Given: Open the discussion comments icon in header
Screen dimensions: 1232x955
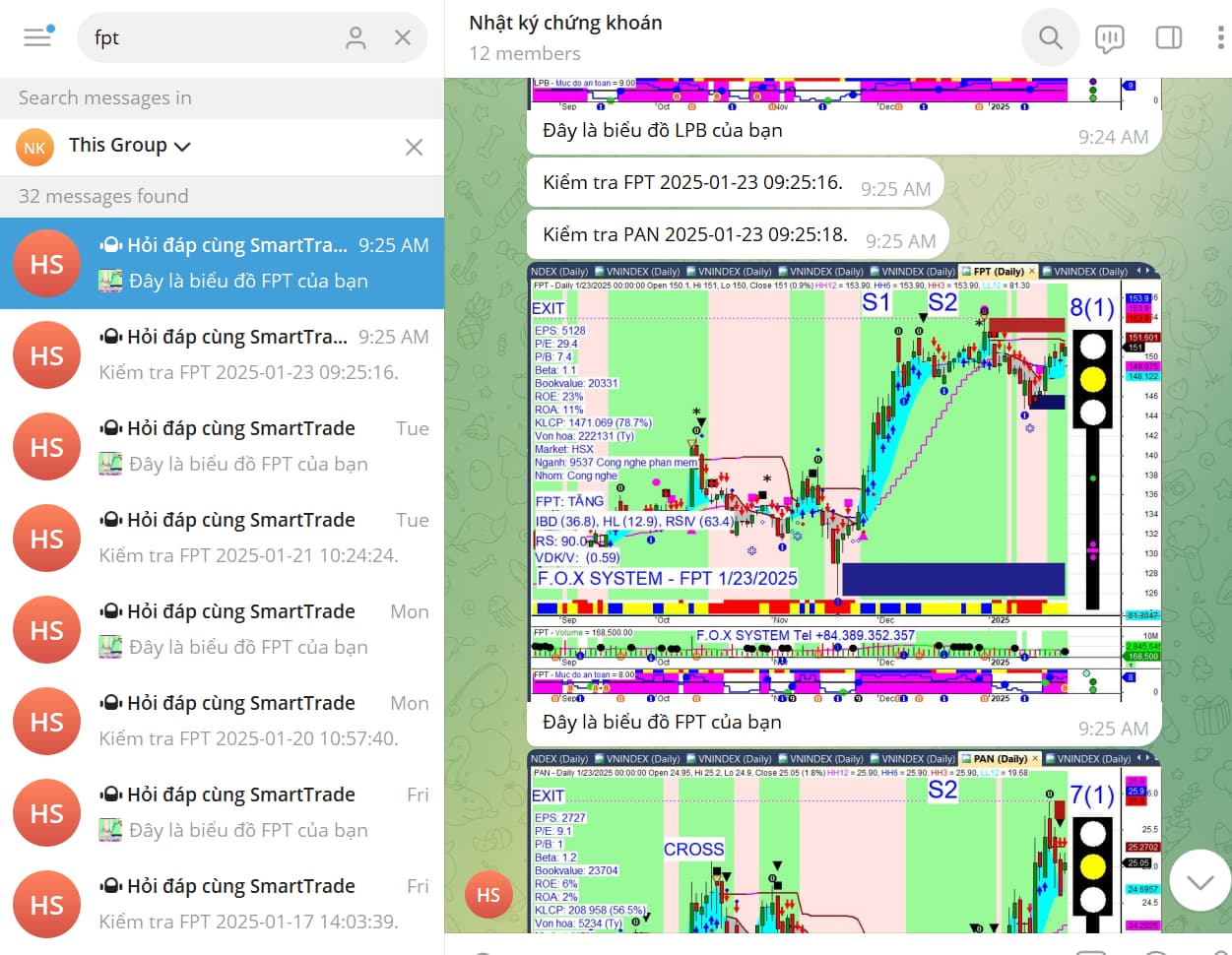Looking at the screenshot, I should pyautogui.click(x=1109, y=38).
